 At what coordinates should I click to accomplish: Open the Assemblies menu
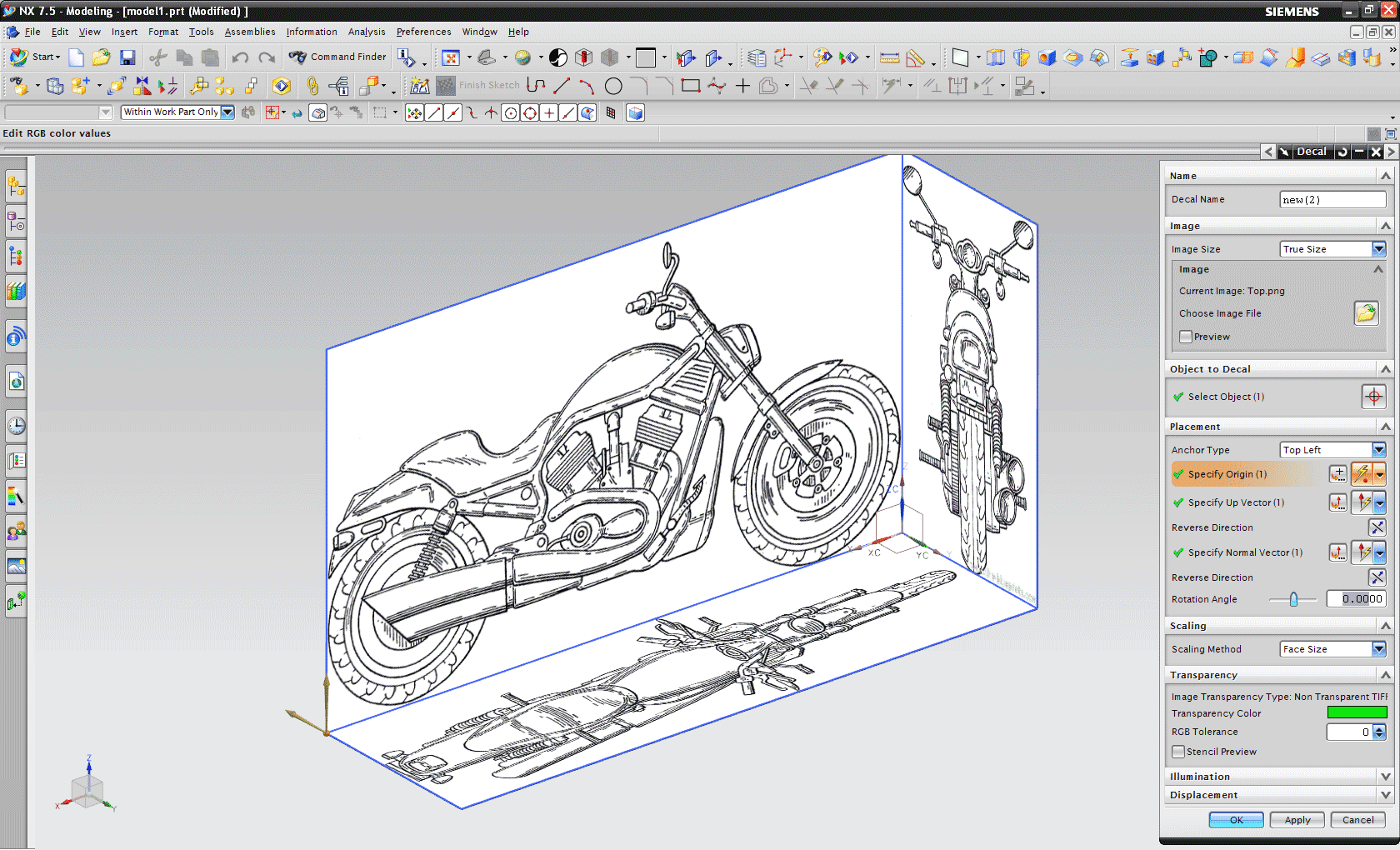(250, 32)
